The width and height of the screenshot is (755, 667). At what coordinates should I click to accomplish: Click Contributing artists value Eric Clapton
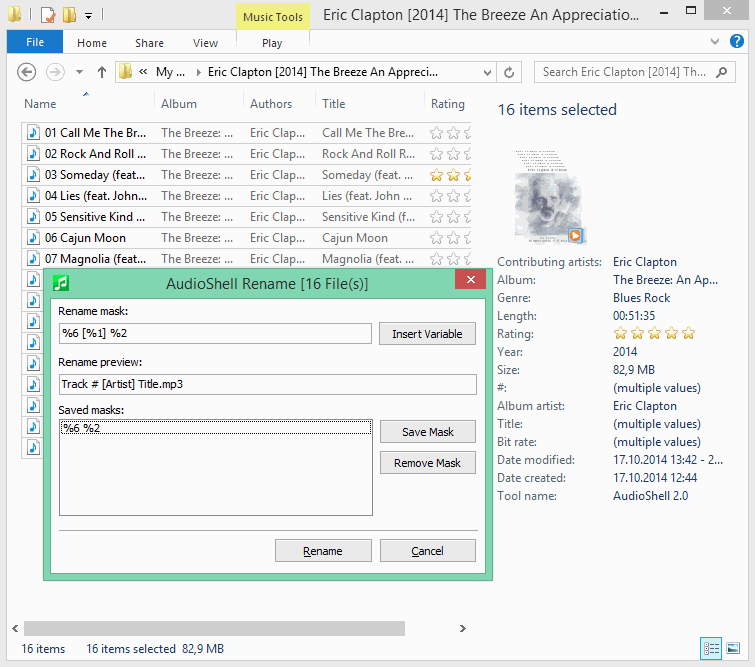[645, 262]
